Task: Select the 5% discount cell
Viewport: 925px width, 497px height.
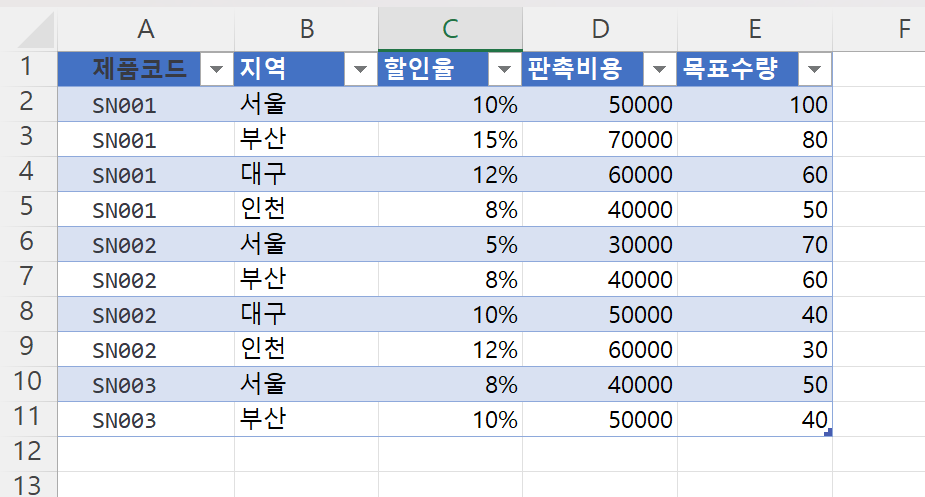Action: (450, 244)
